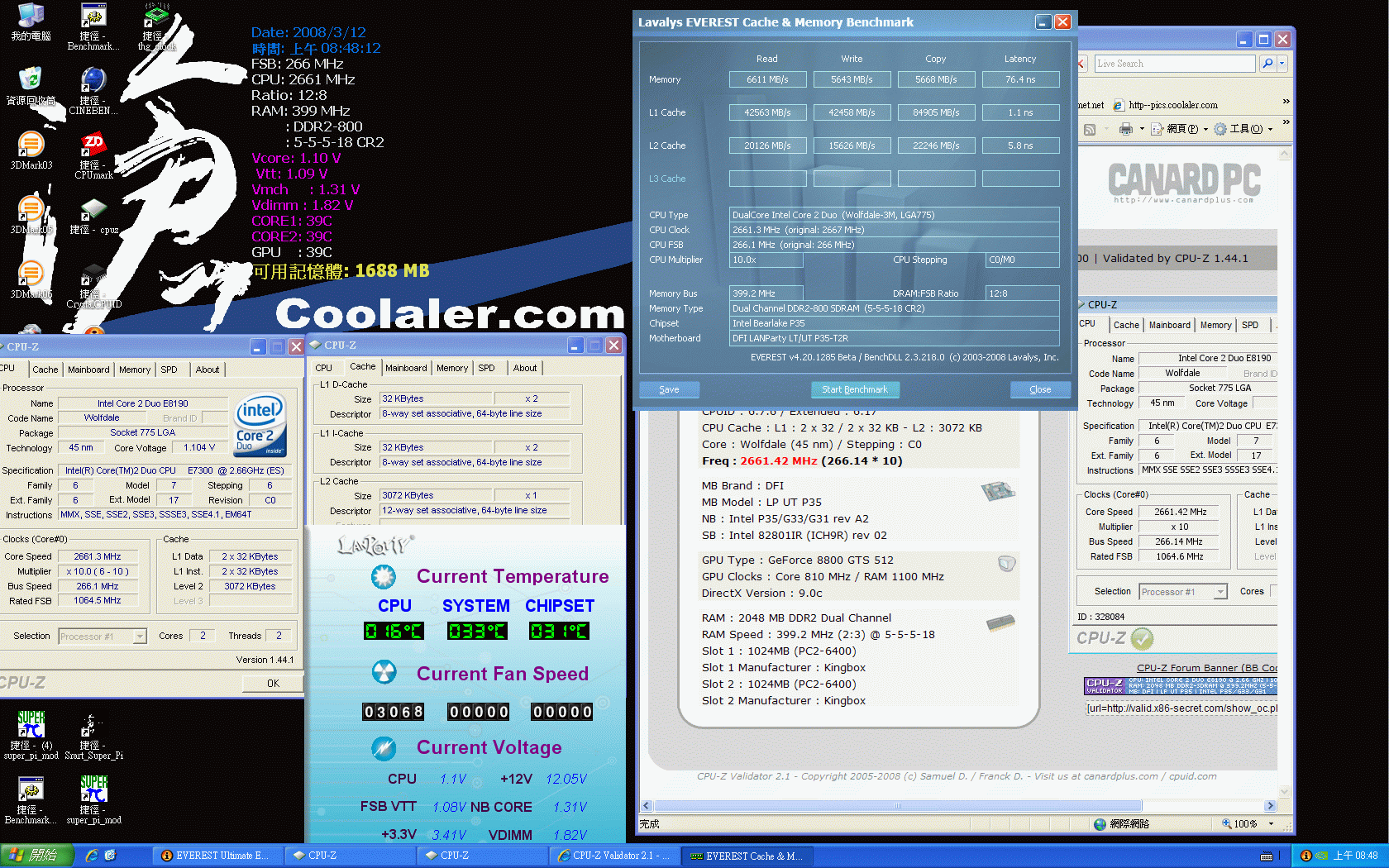Viewport: 1389px width, 868px height.
Task: Click the Windows Start (開始) button
Action: [37, 856]
